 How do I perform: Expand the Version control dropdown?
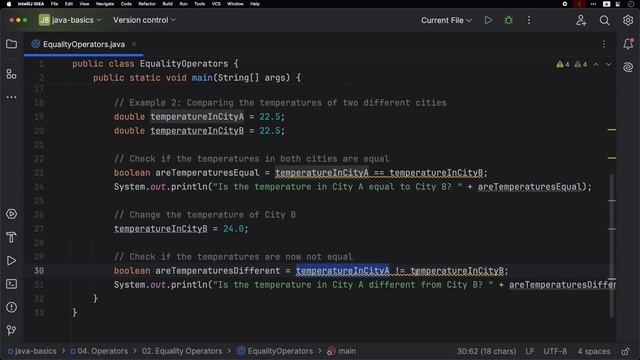coord(144,20)
